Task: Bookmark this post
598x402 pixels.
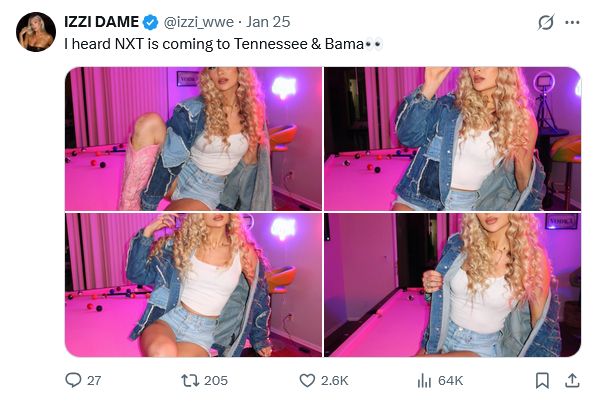Action: click(542, 380)
